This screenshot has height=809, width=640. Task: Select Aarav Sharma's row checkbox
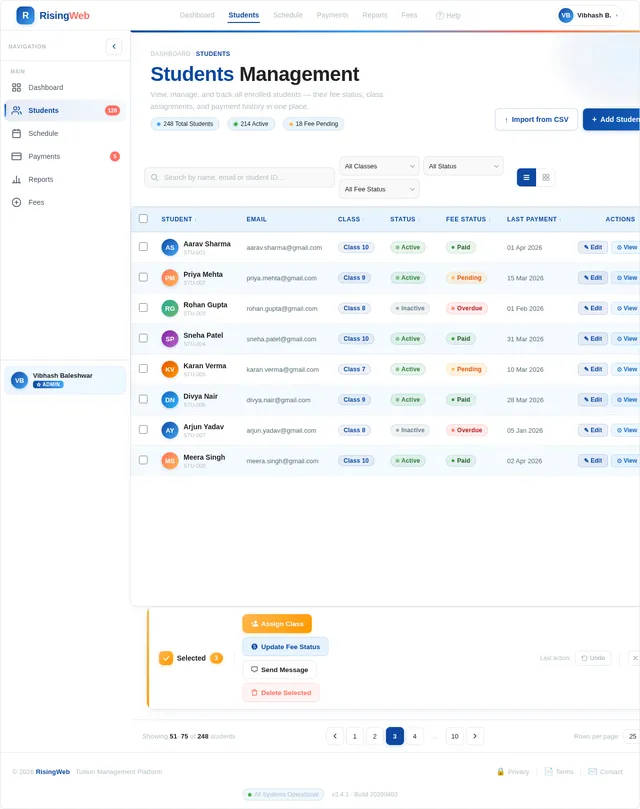(143, 247)
